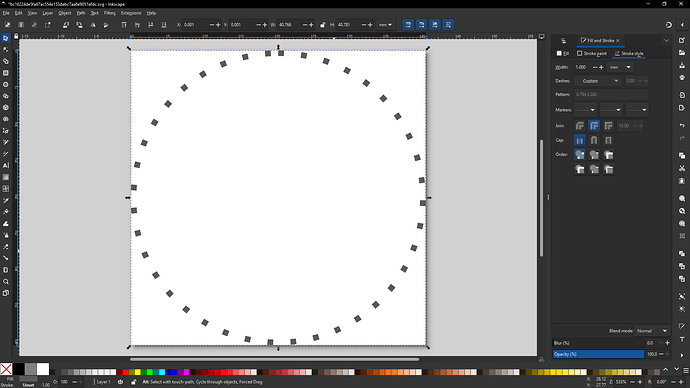
Task: Select the Dropper color picker tool
Action: tap(6, 200)
